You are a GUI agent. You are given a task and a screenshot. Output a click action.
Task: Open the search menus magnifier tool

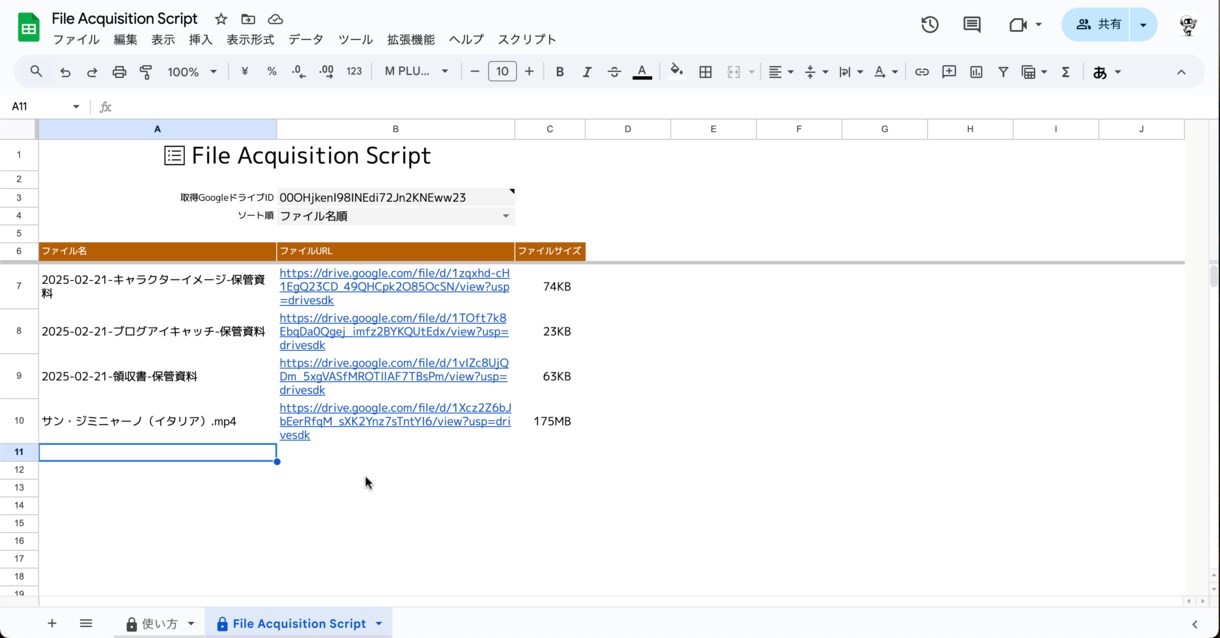(36, 72)
